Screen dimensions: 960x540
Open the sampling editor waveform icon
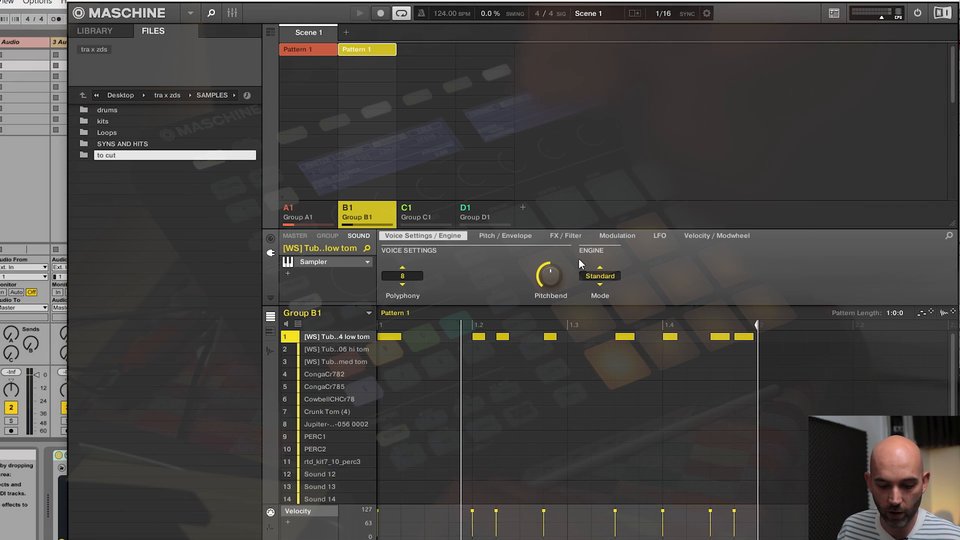270,351
